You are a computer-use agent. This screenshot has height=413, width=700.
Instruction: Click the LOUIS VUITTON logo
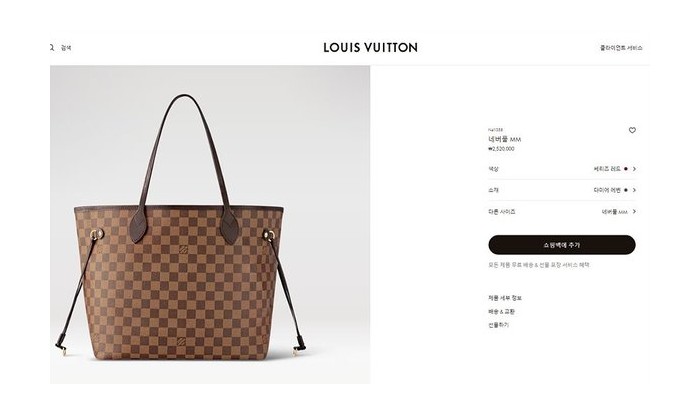pos(371,47)
